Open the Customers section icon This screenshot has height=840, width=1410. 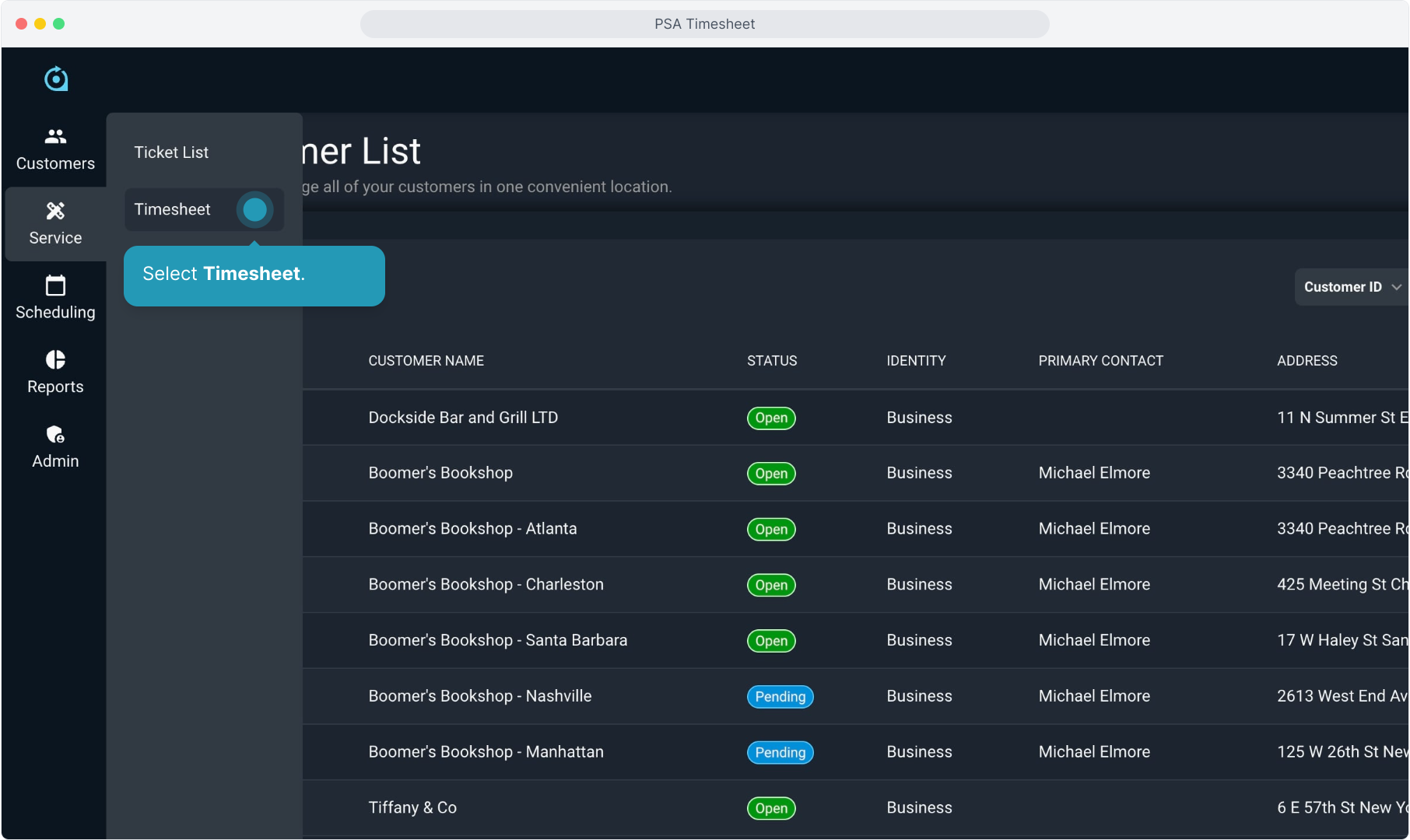[x=55, y=137]
